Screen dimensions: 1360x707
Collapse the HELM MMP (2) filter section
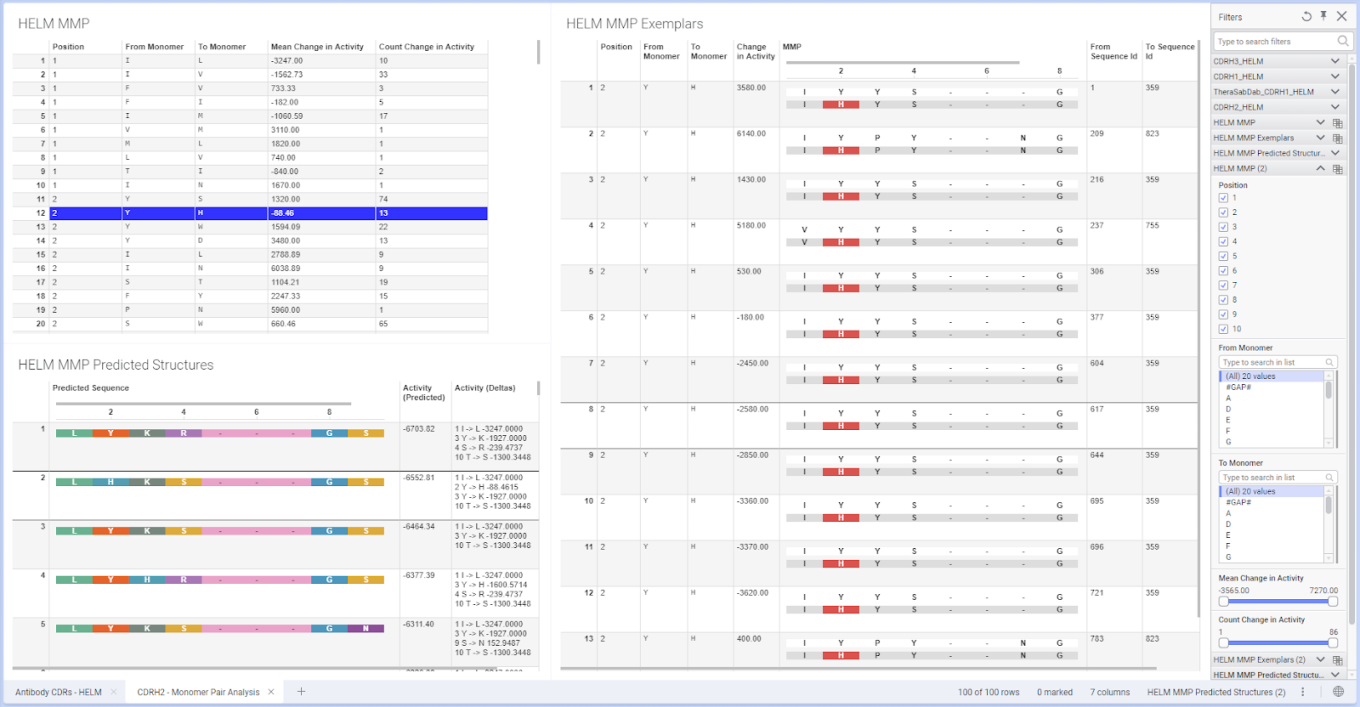pyautogui.click(x=1320, y=169)
